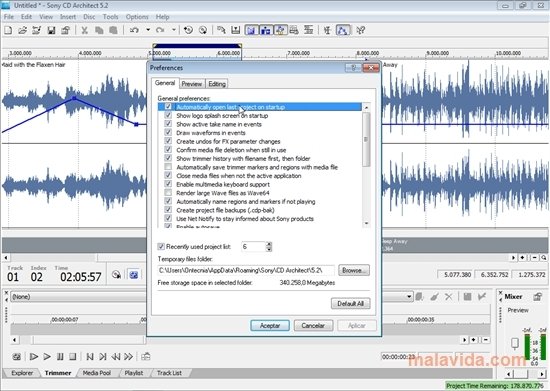Toggle 'Automatically open last project on startup'
The height and width of the screenshot is (391, 550).
click(x=168, y=107)
